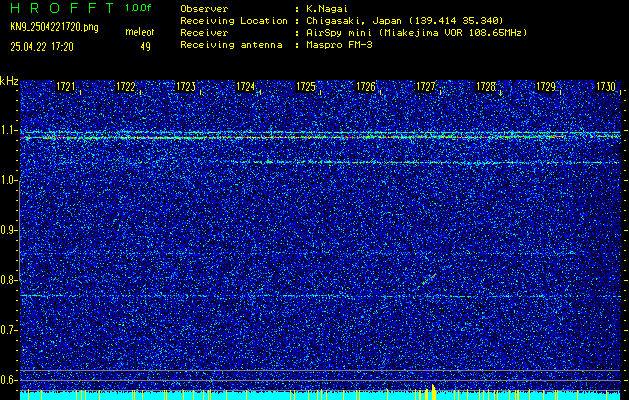
Task: Click the Observer field label
Action: 204,9
